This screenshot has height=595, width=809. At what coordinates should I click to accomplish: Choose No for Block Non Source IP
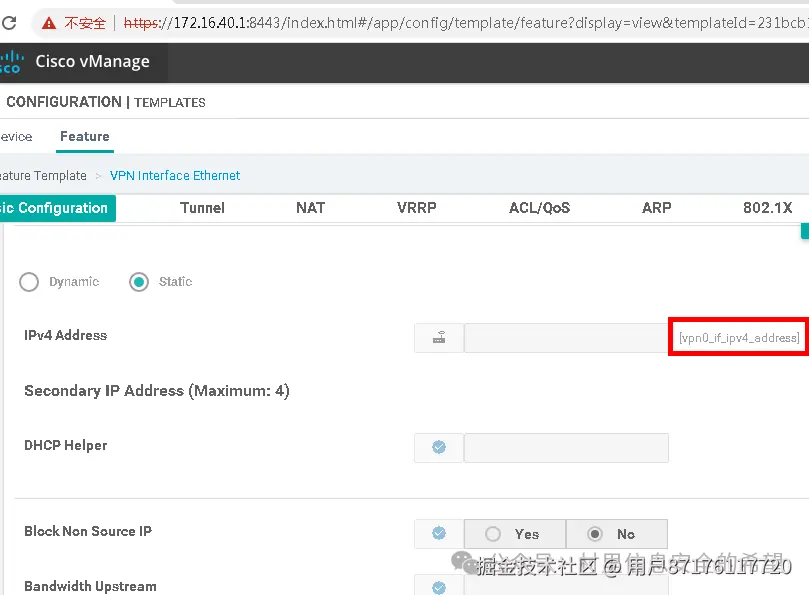point(617,534)
